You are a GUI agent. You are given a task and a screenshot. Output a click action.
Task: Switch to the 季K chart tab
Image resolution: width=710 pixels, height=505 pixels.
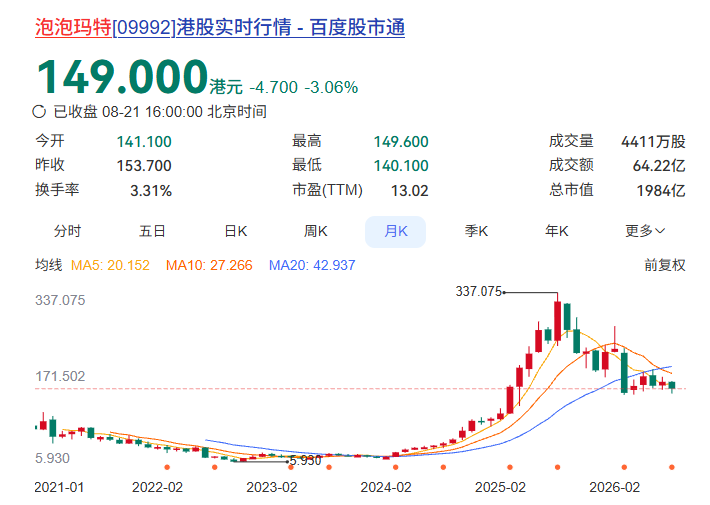pos(476,231)
